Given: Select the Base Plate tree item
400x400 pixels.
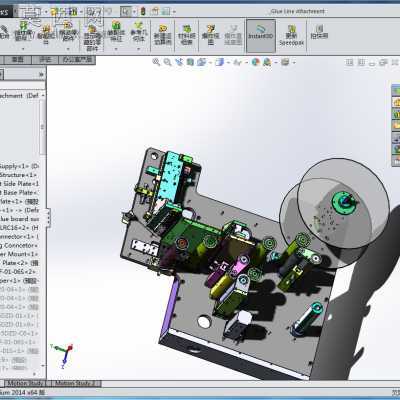Looking at the screenshot, I should pos(19,192).
